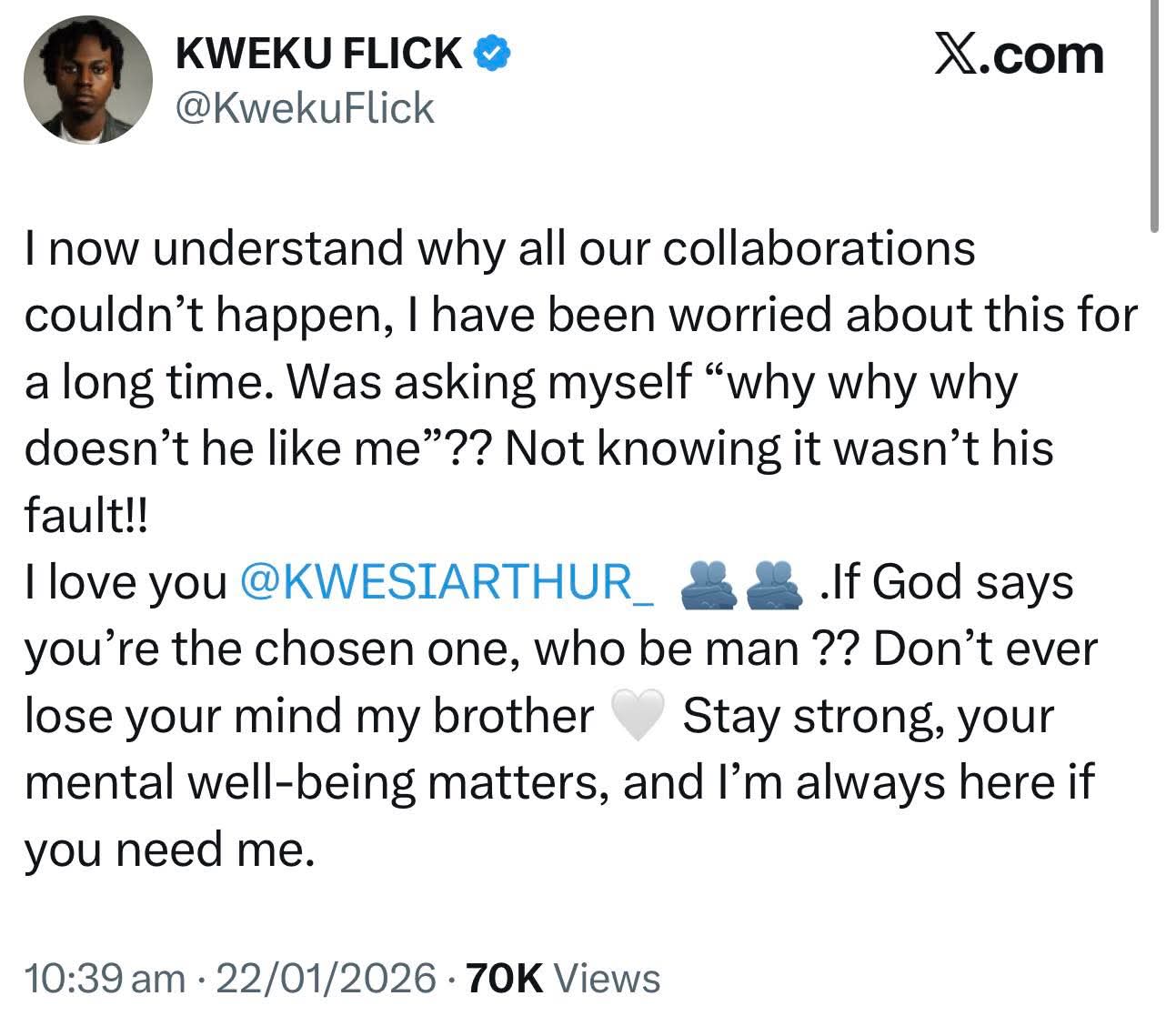Image resolution: width=1166 pixels, height=1036 pixels.
Task: Click the "Stay strong, your" phrase
Action: (x=868, y=717)
